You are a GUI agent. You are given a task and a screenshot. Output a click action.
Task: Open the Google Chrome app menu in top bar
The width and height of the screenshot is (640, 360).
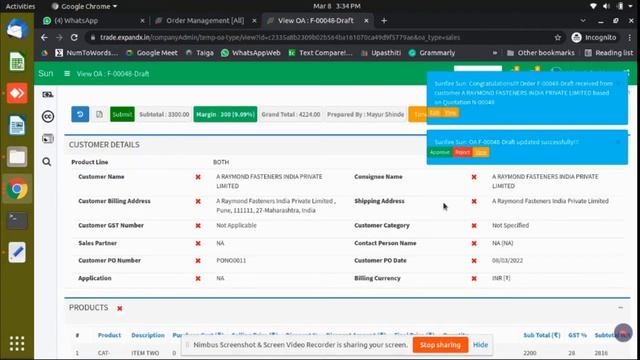point(84,6)
